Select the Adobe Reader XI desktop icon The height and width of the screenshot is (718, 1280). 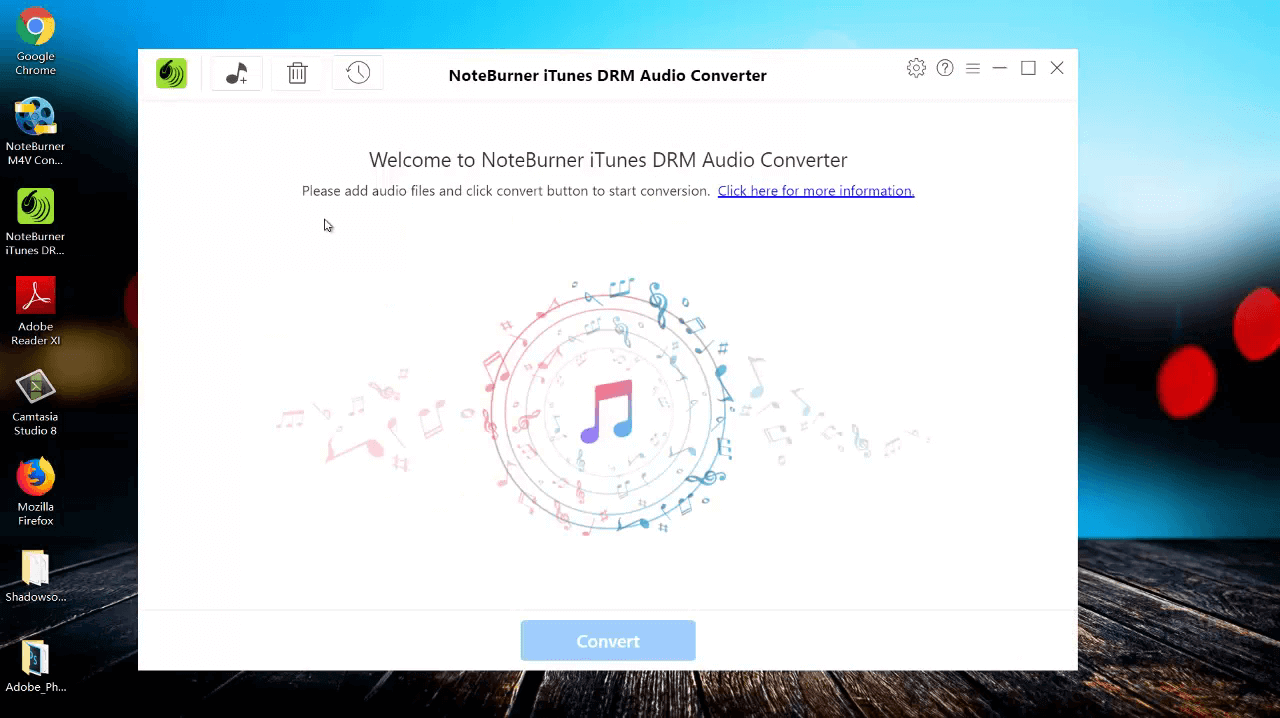pos(35,311)
